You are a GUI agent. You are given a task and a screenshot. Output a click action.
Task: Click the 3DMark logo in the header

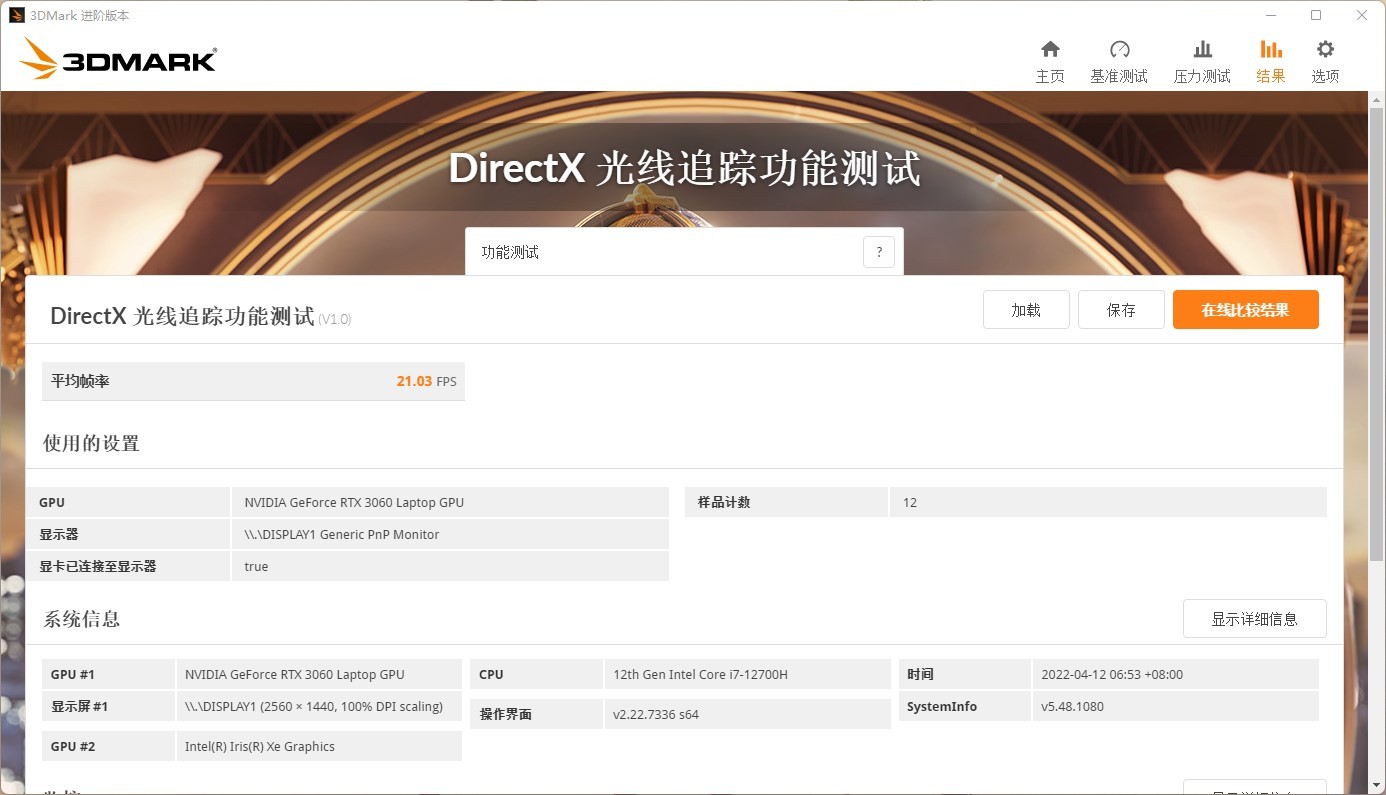click(x=118, y=59)
